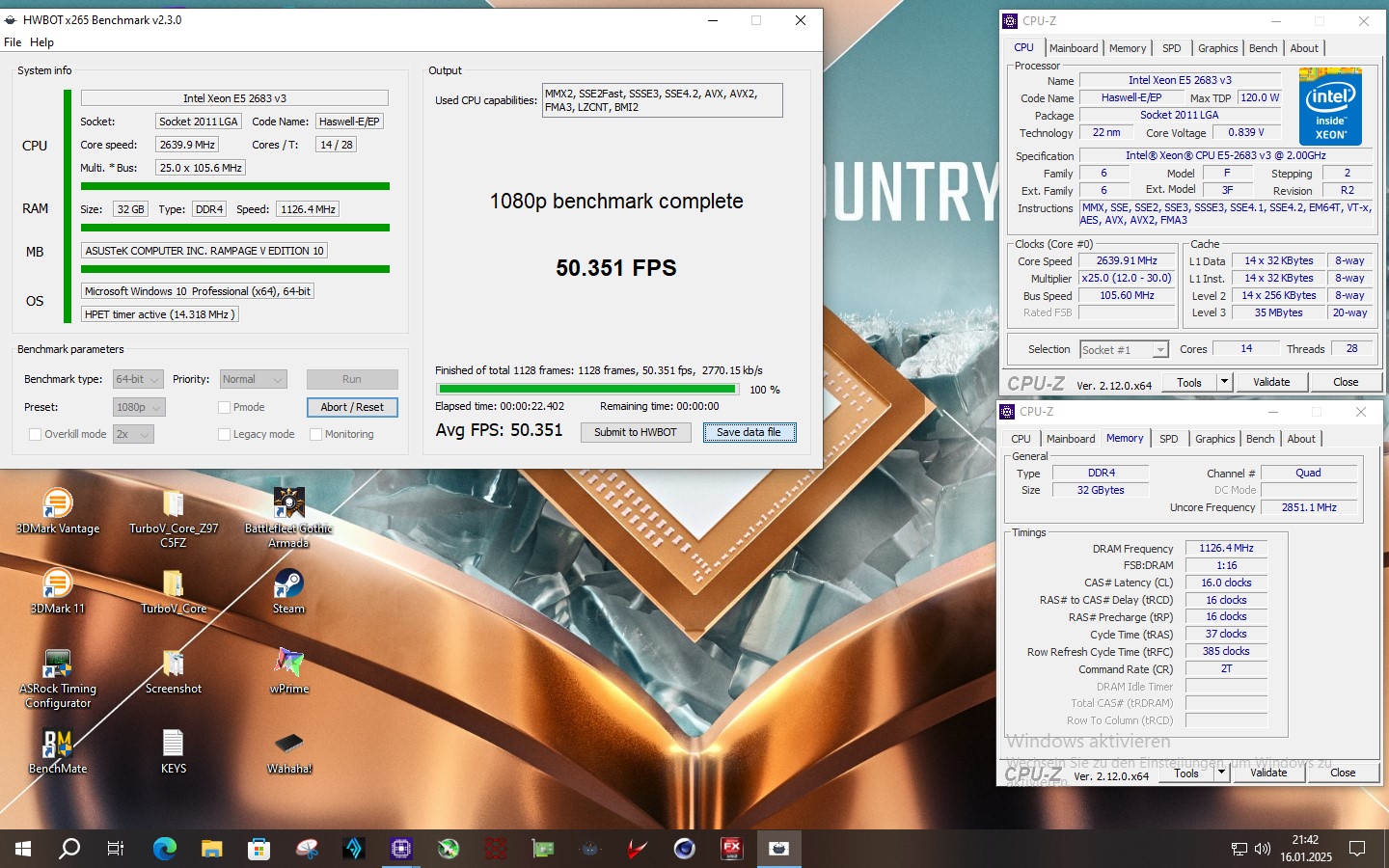
Task: Select the TurboV_Core_Z97 C5FZ folder icon
Action: pos(174,518)
